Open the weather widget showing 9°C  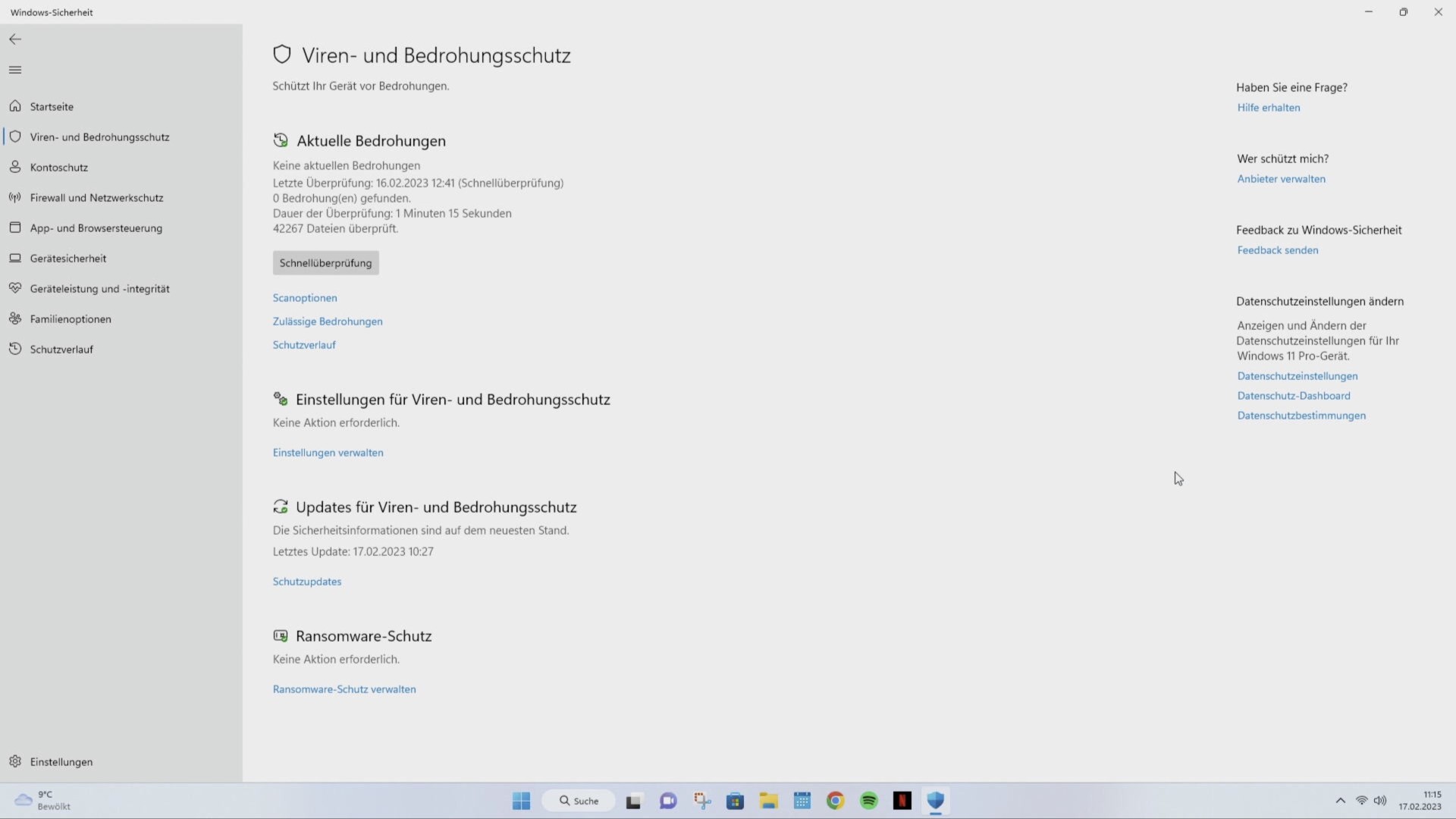pos(44,801)
